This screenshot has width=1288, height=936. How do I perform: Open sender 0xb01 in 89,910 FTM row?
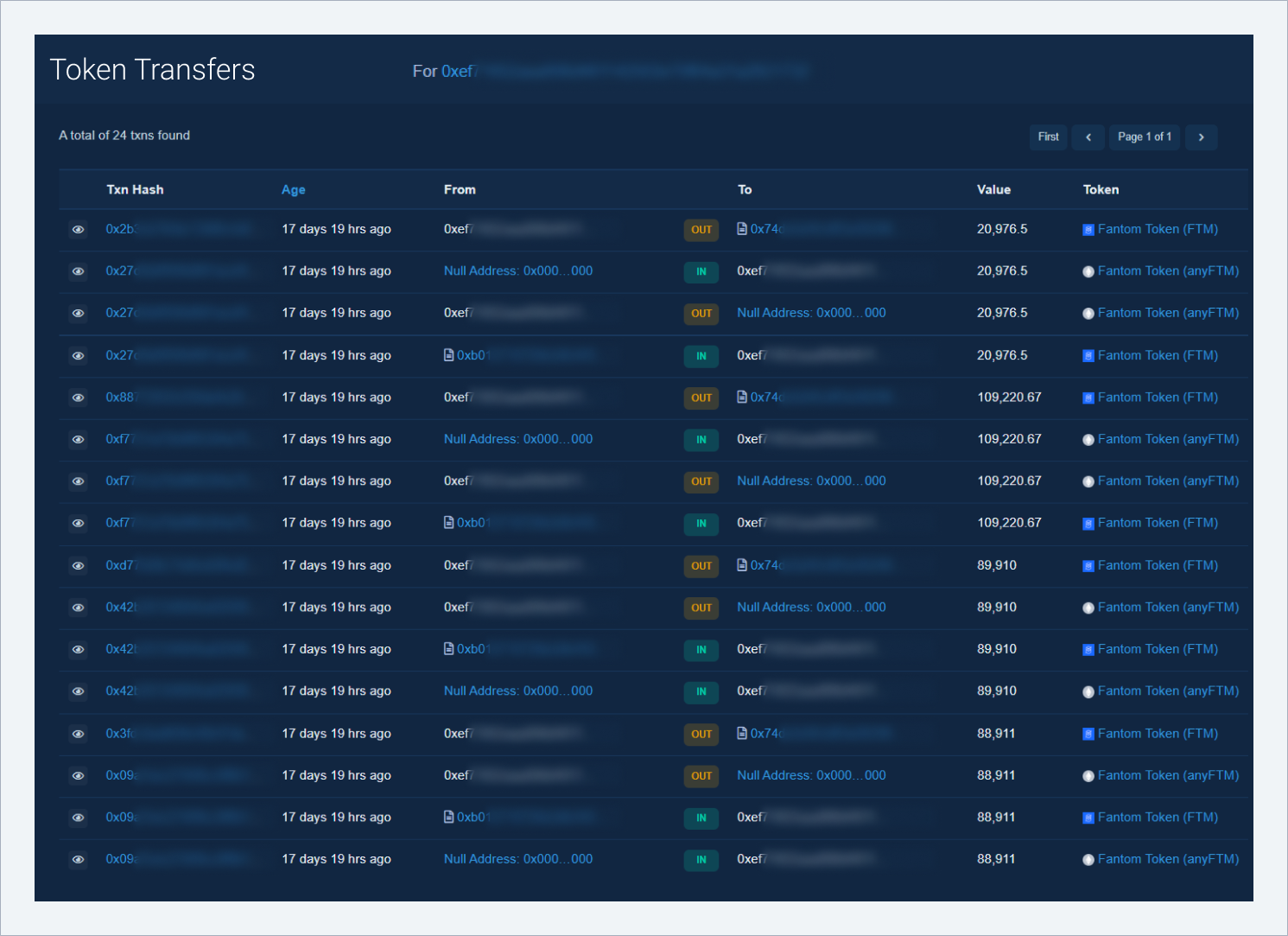point(520,649)
